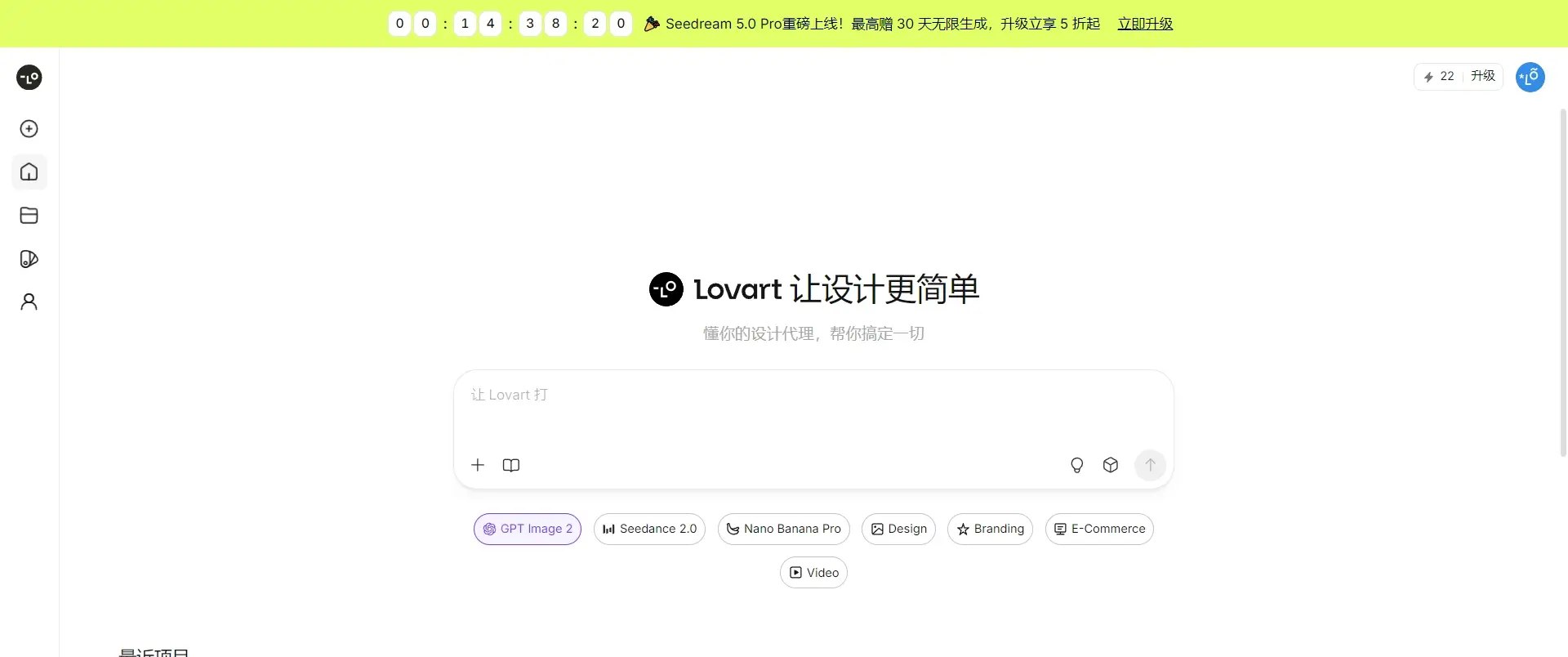This screenshot has width=1568, height=657.
Task: Click the 立即升级 link in the banner
Action: [x=1145, y=24]
